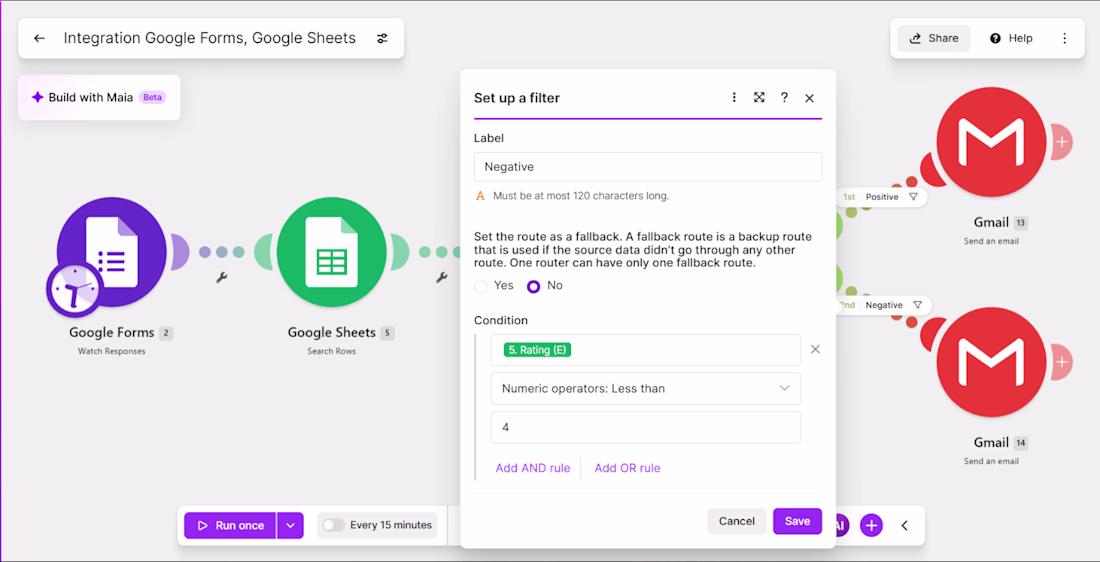Go back using the left arrow icon
The image size is (1100, 562).
click(39, 39)
